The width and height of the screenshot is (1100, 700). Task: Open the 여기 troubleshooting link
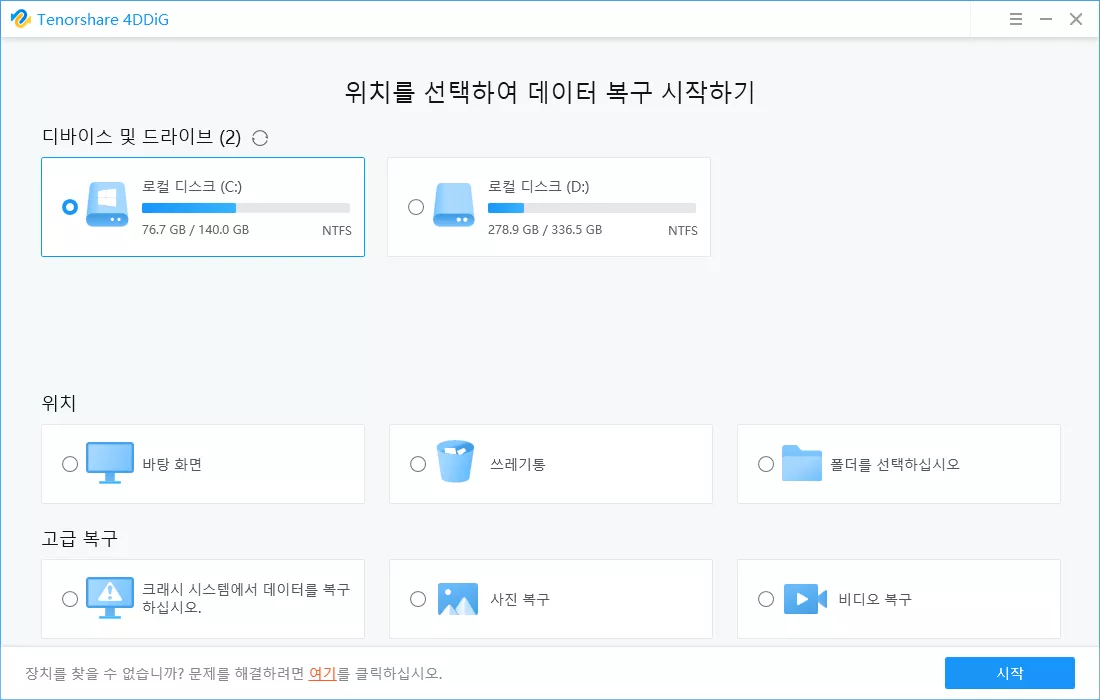click(x=323, y=673)
